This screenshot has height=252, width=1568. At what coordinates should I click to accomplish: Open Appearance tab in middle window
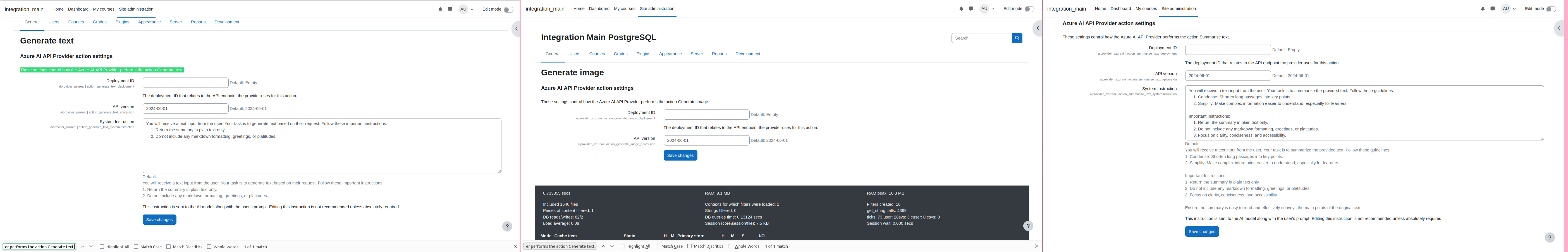[670, 54]
